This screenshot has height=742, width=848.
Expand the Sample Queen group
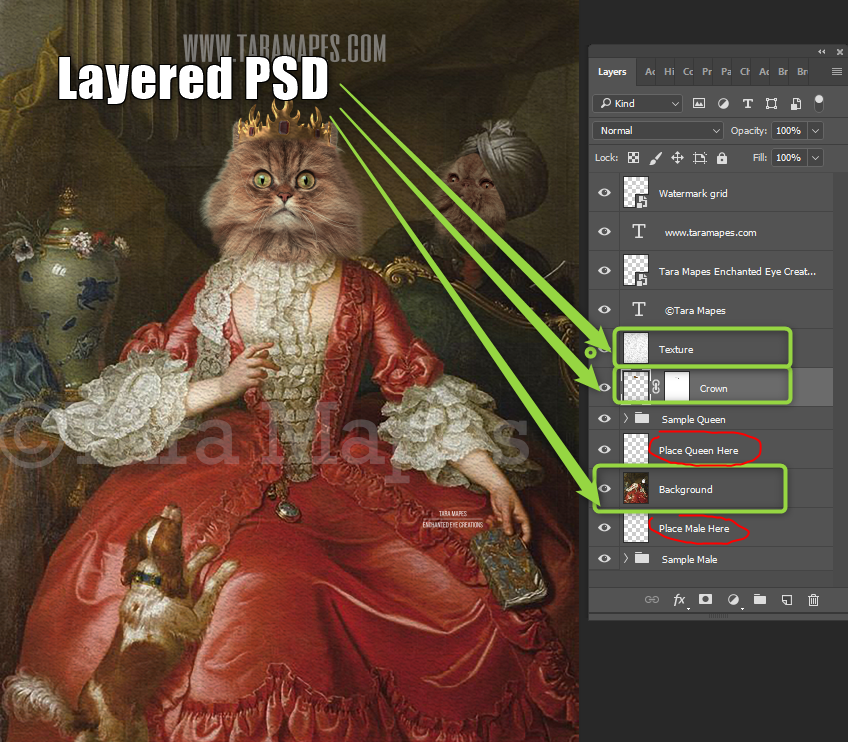pos(626,418)
